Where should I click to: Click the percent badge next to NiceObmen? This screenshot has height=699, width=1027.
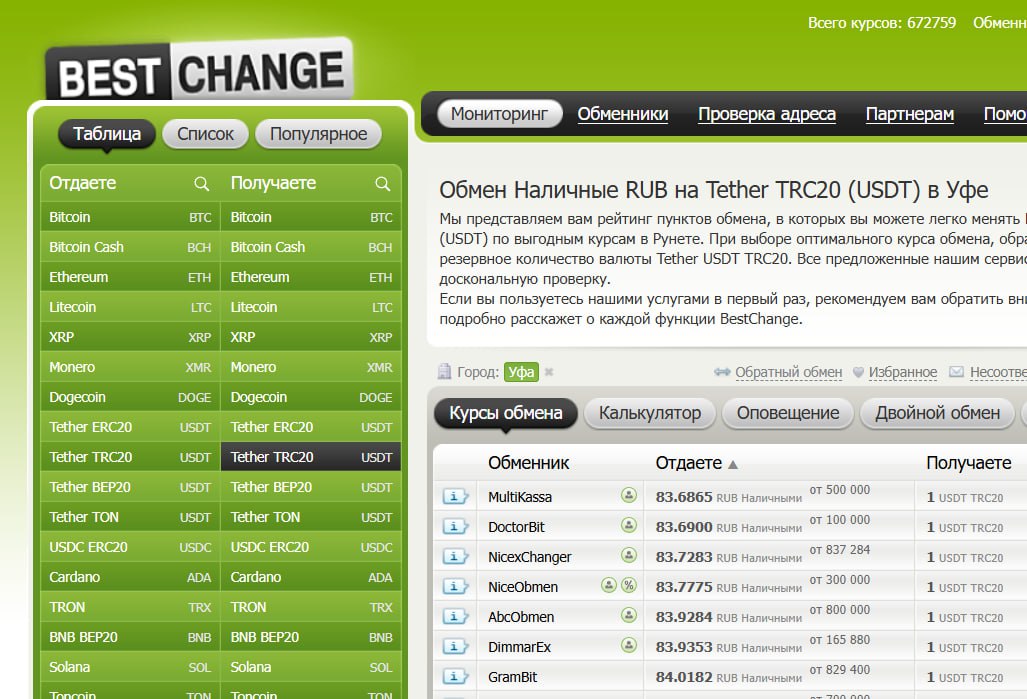point(628,586)
